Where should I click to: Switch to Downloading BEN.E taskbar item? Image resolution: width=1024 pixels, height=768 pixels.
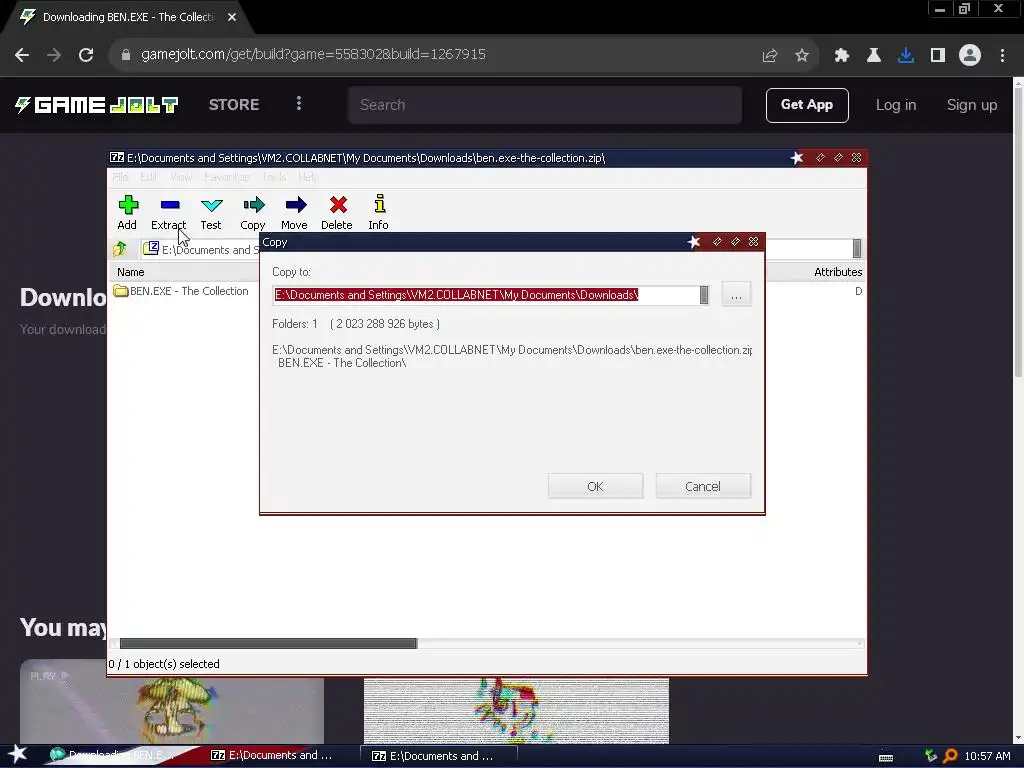coord(116,756)
